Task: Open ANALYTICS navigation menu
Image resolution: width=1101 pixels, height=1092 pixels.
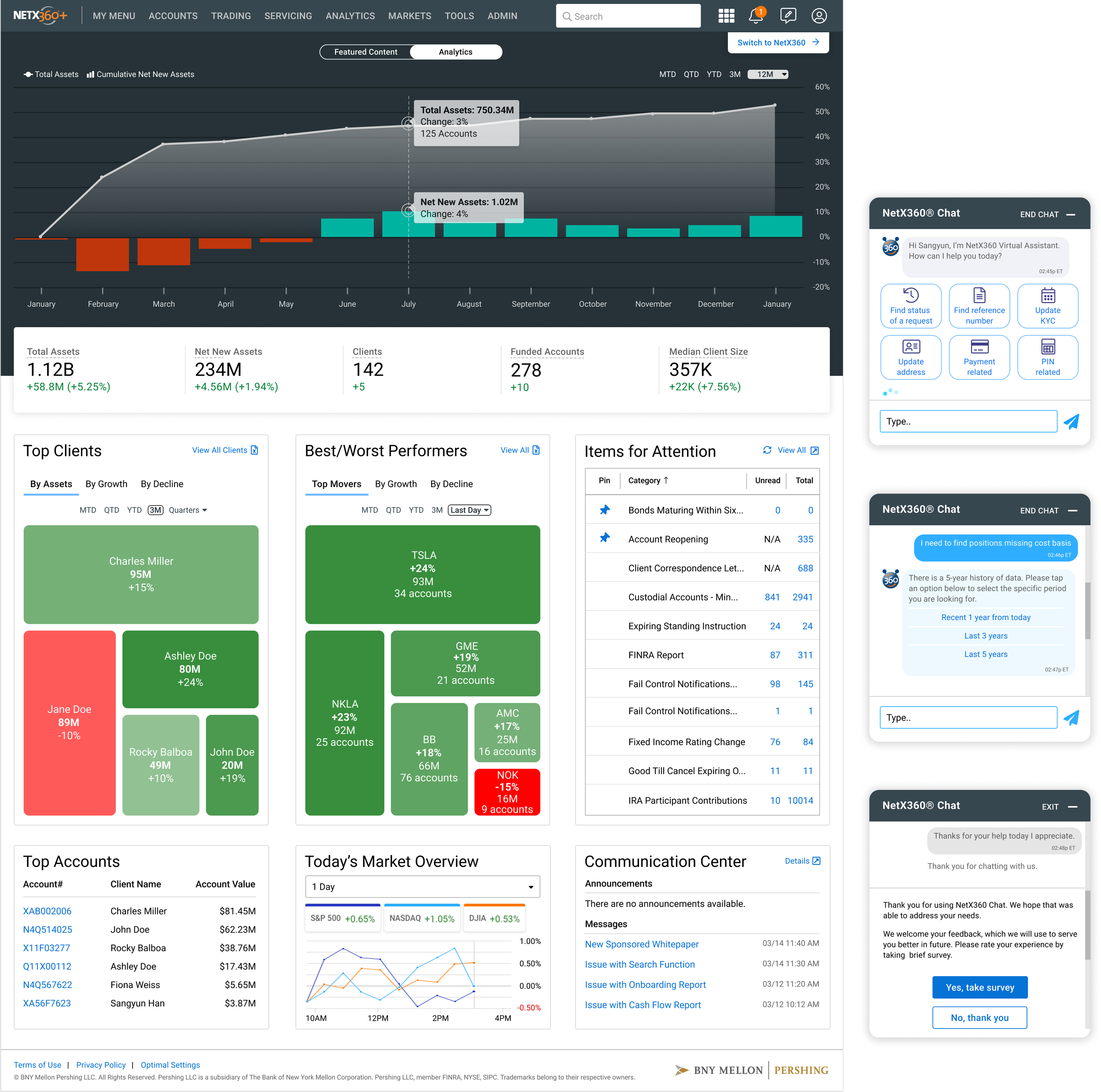Action: pyautogui.click(x=350, y=16)
